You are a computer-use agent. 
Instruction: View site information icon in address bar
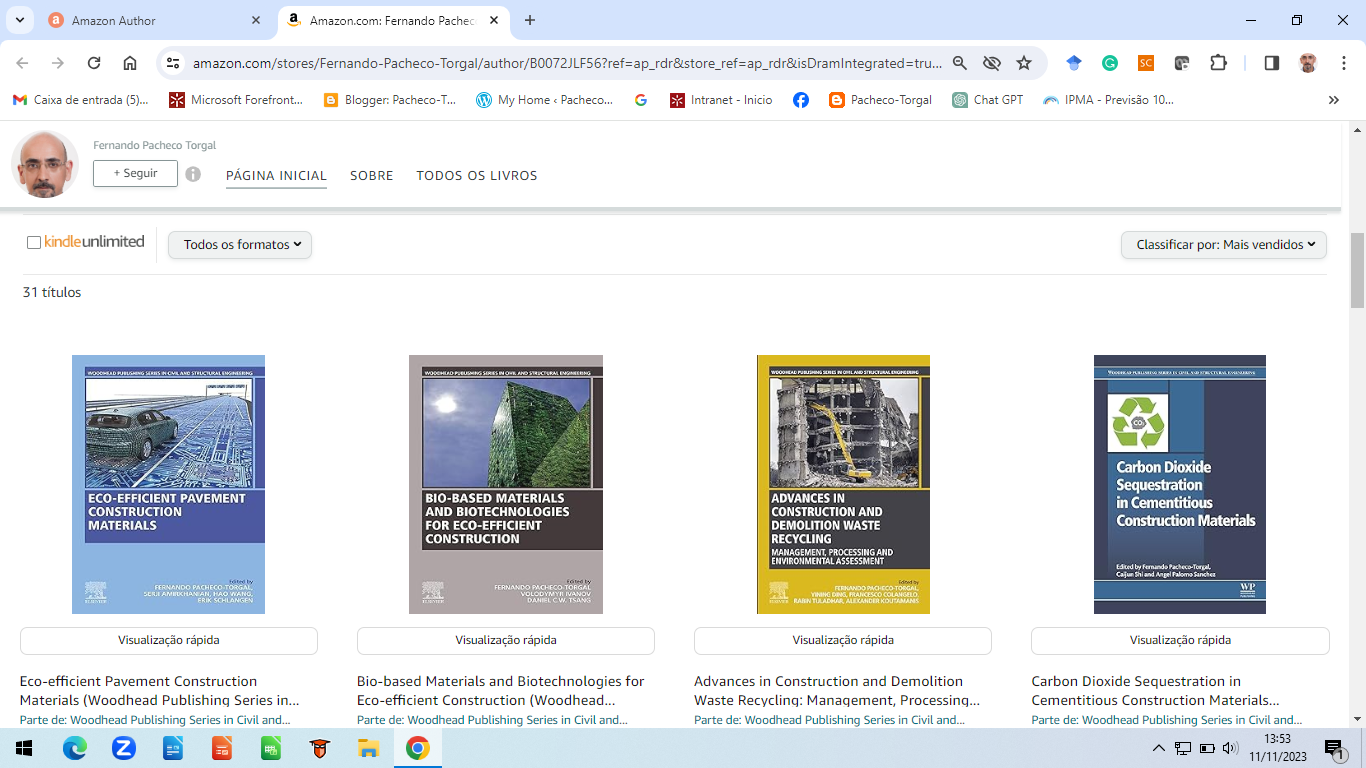(x=173, y=63)
